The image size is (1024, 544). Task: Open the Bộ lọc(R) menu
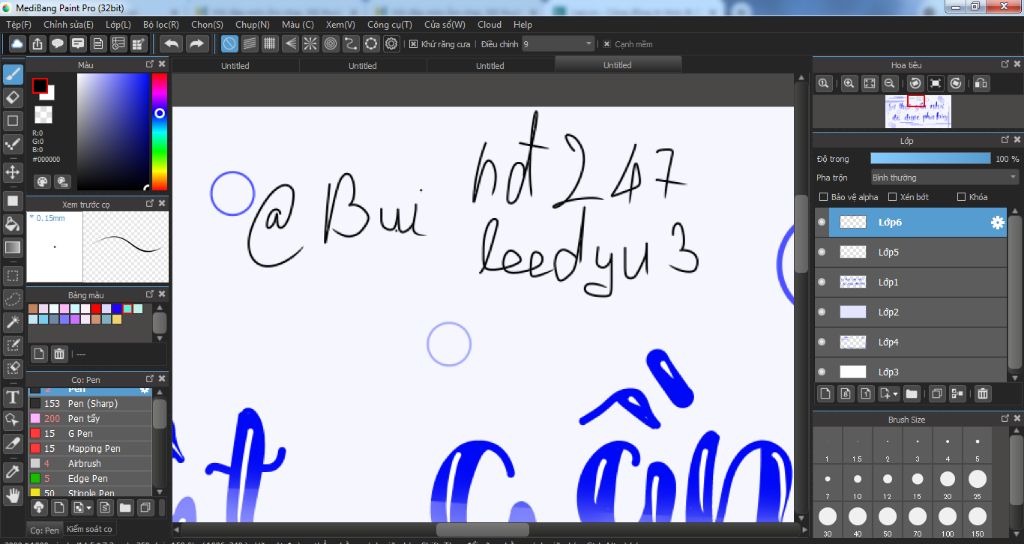click(x=161, y=24)
